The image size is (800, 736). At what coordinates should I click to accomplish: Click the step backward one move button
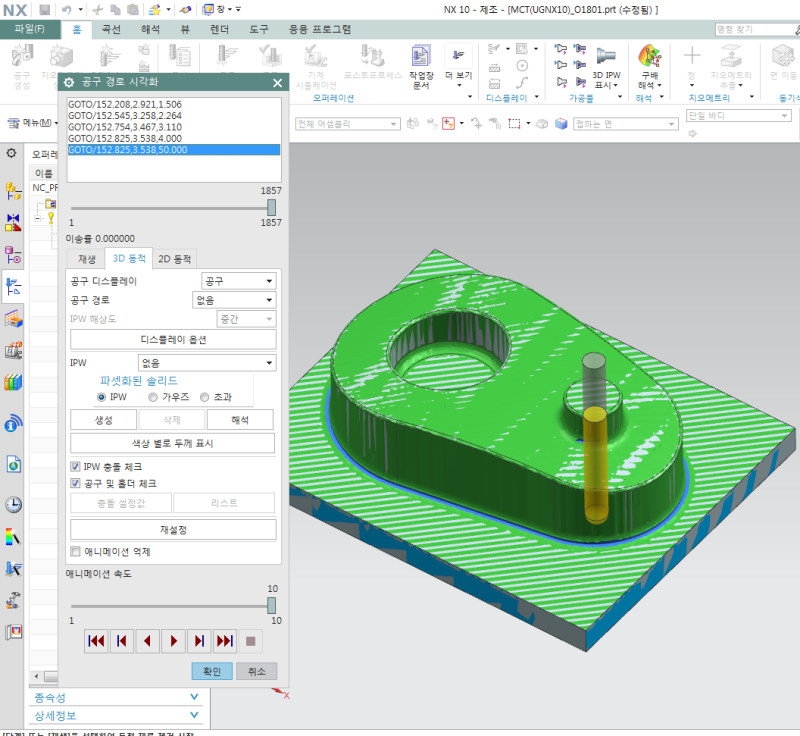122,641
